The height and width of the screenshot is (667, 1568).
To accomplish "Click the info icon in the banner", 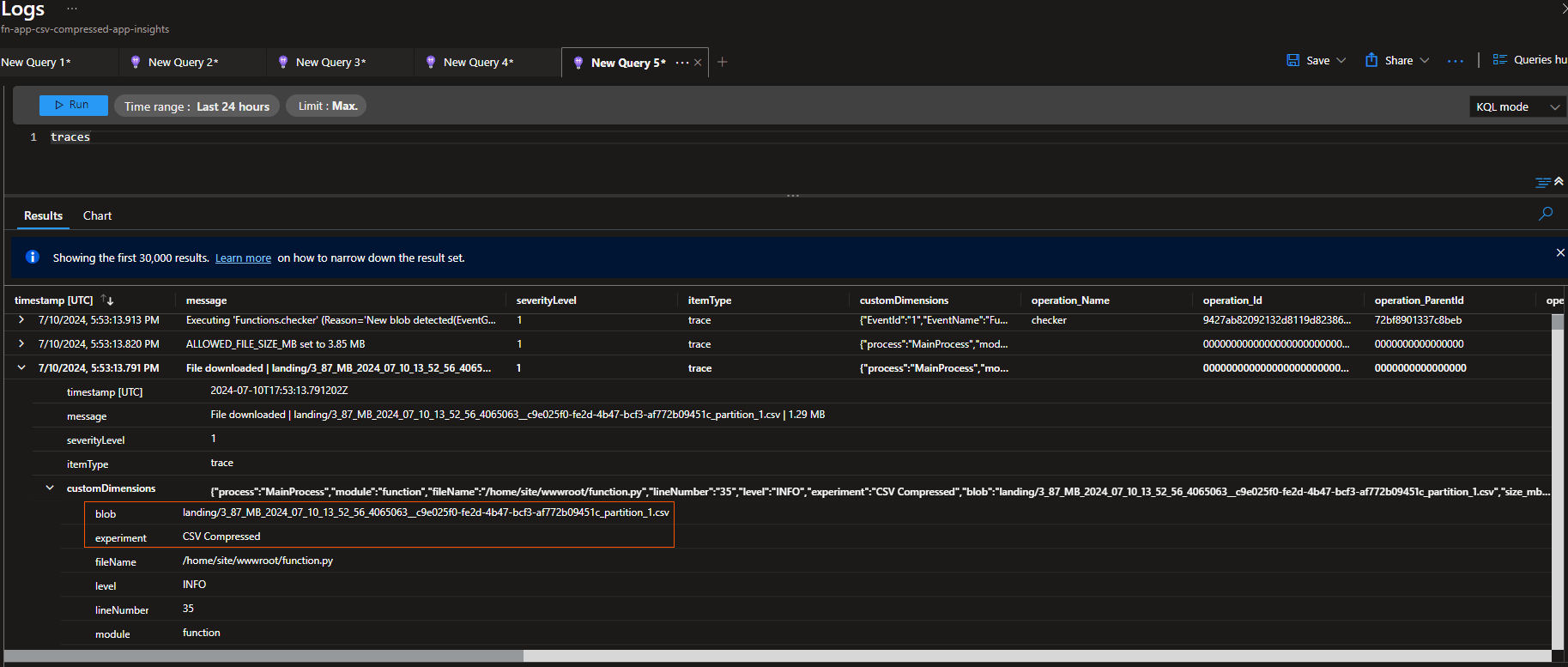I will coord(33,257).
